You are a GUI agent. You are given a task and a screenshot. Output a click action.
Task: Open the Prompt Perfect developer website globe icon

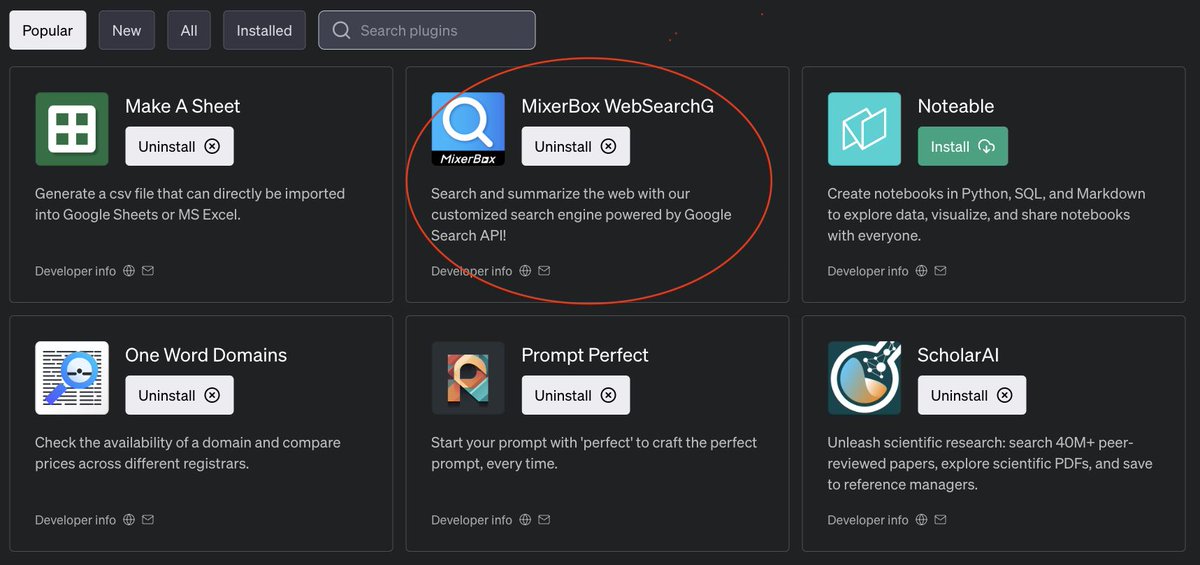tap(525, 520)
